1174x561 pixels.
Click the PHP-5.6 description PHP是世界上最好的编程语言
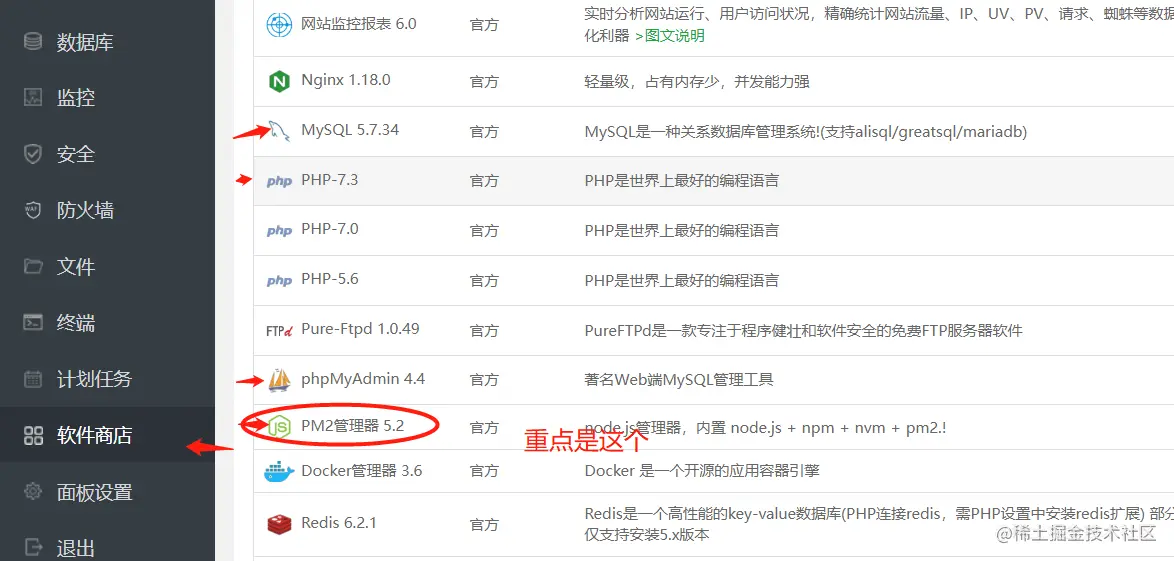(681, 281)
